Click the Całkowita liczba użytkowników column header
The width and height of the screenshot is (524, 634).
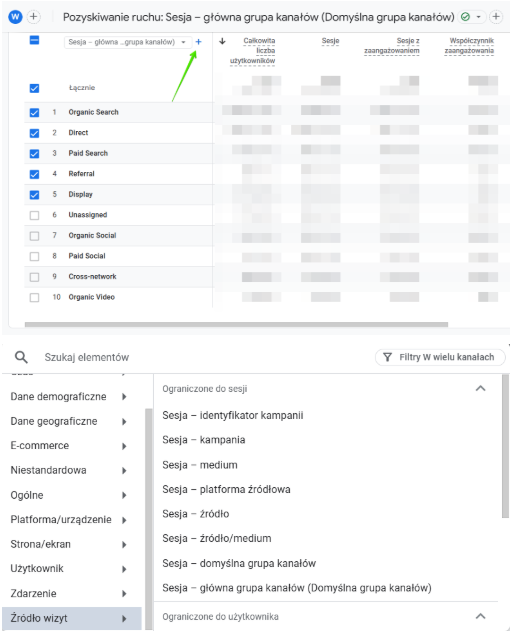(253, 51)
